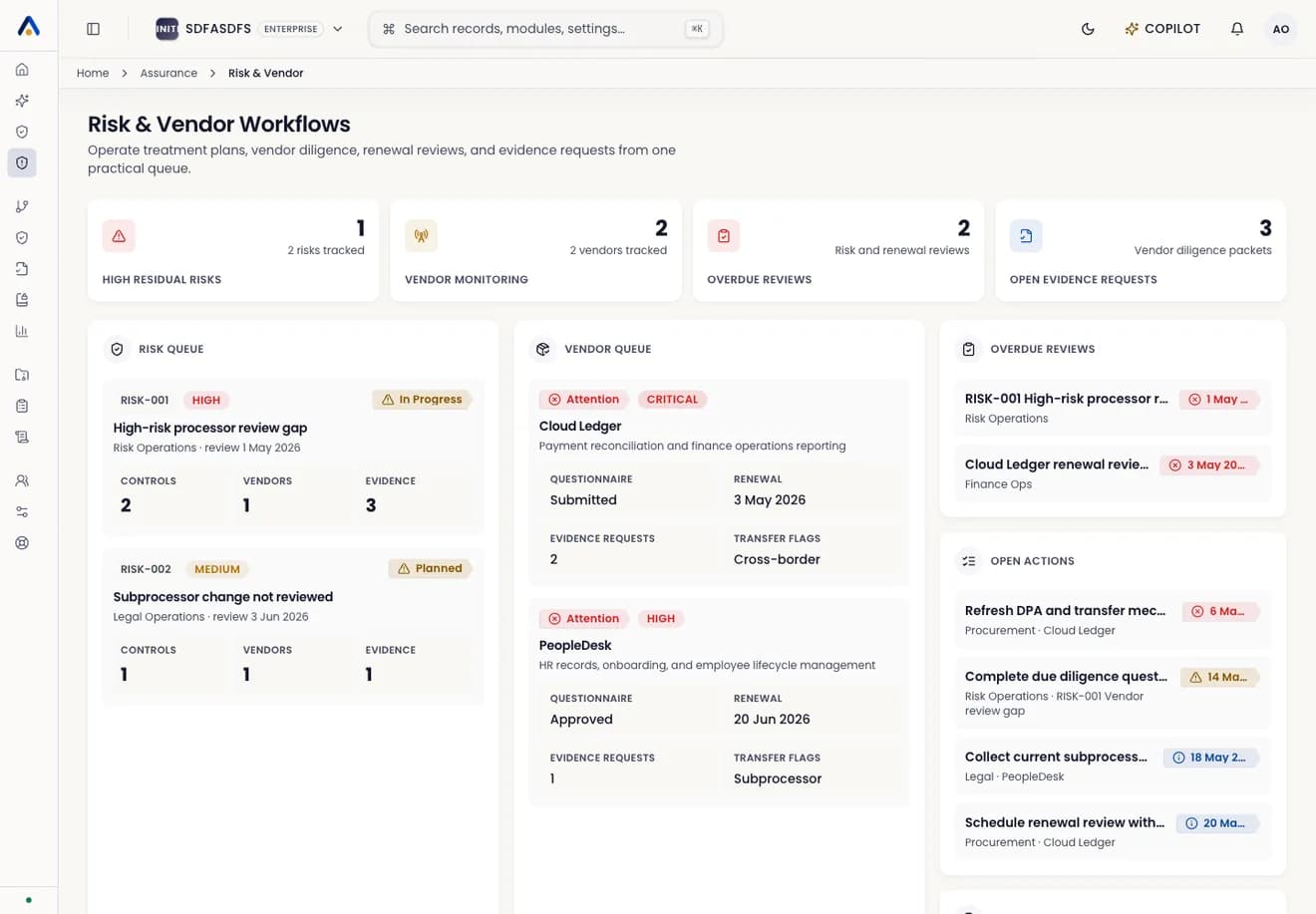Open the PeopleDesk vendor card title
The image size is (1316, 914).
point(575,645)
